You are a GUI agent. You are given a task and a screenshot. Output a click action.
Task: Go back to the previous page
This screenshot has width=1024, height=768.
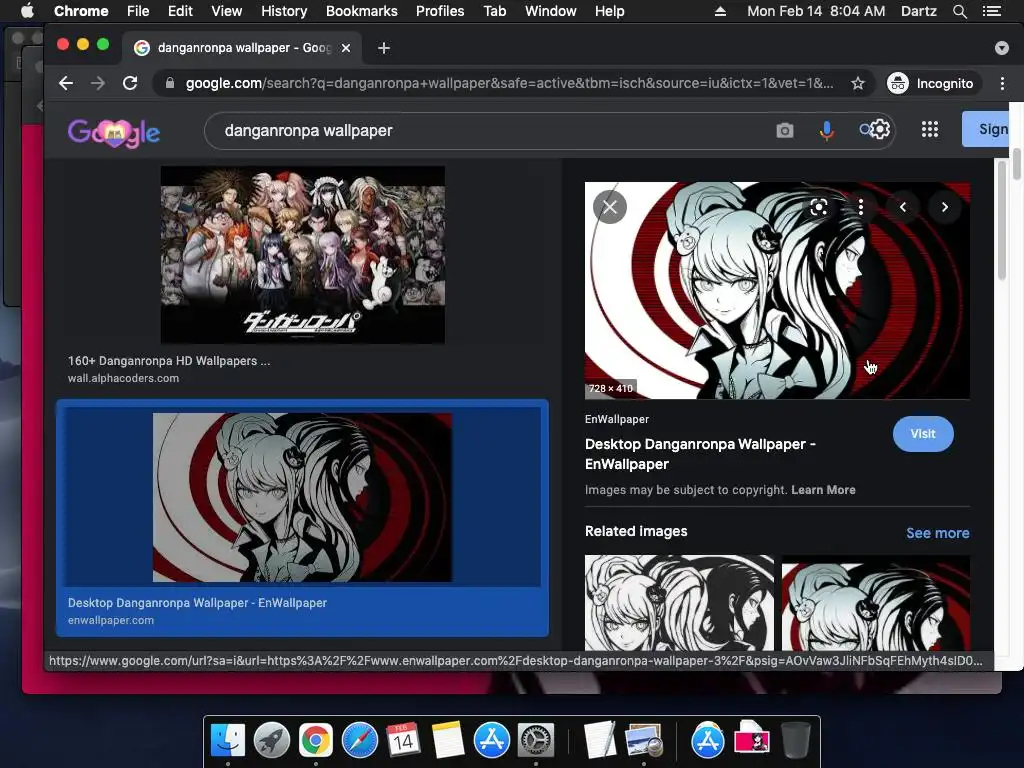[x=66, y=83]
